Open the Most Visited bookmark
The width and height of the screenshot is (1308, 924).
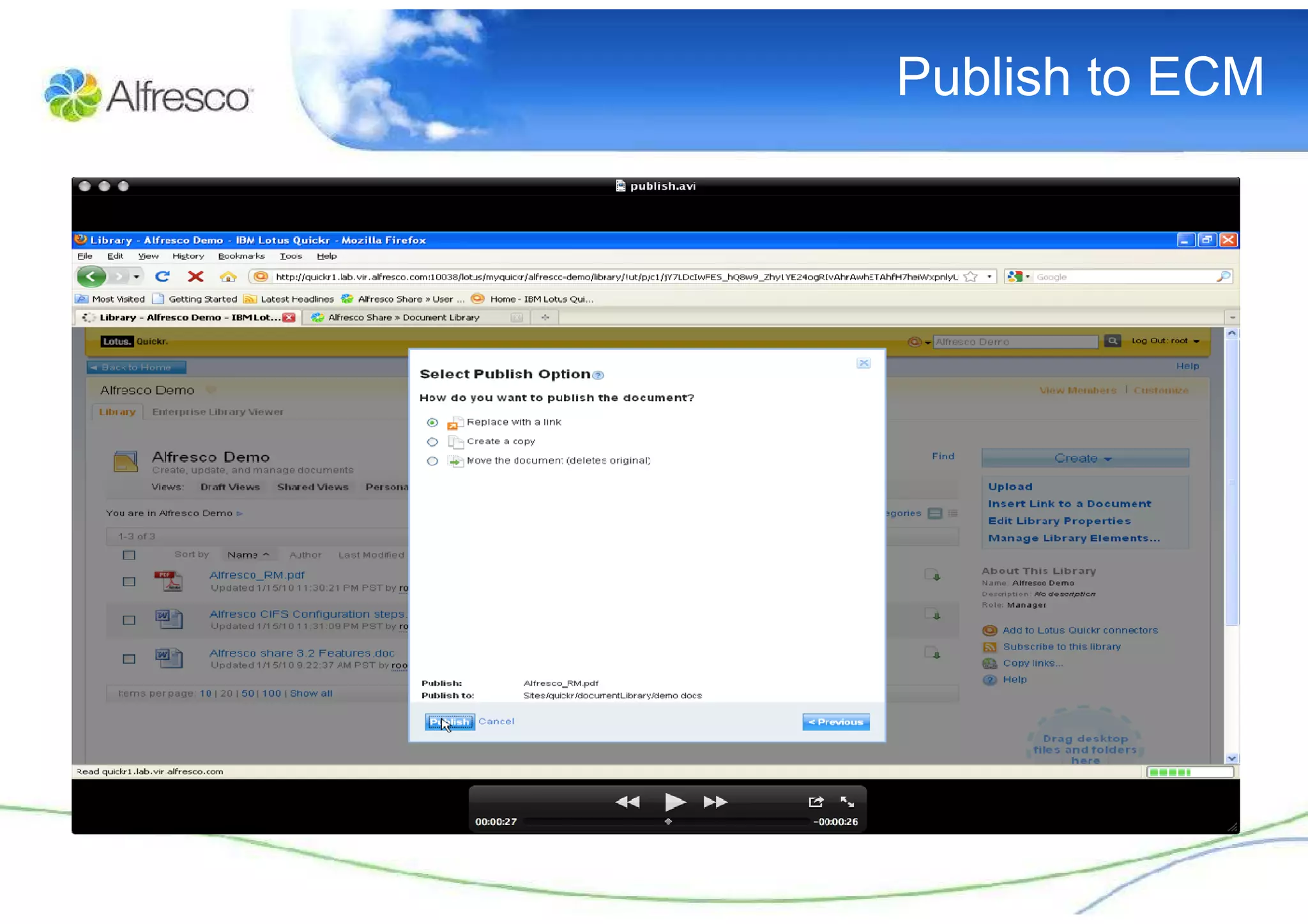pyautogui.click(x=110, y=299)
